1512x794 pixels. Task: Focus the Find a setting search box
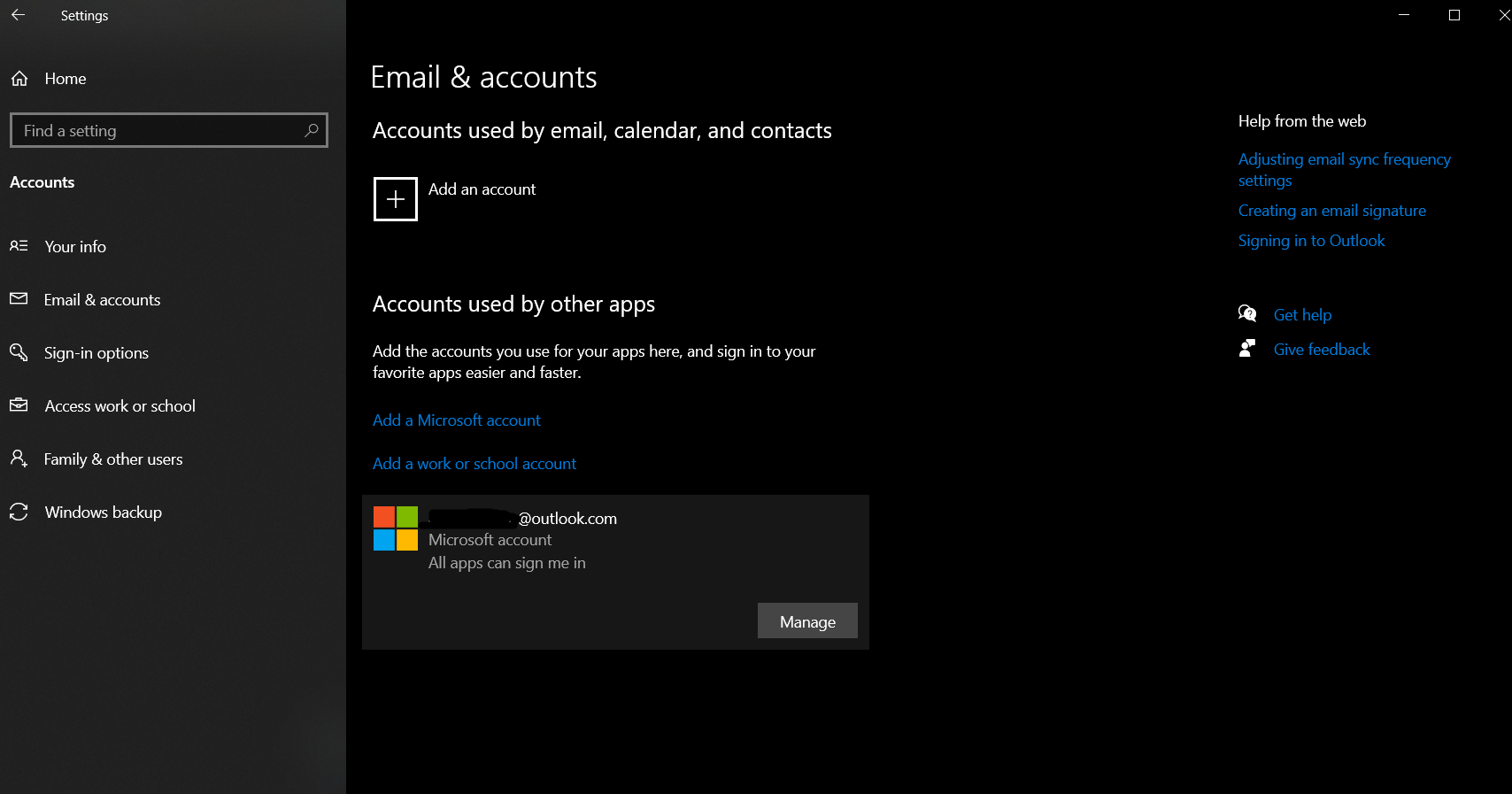point(169,130)
